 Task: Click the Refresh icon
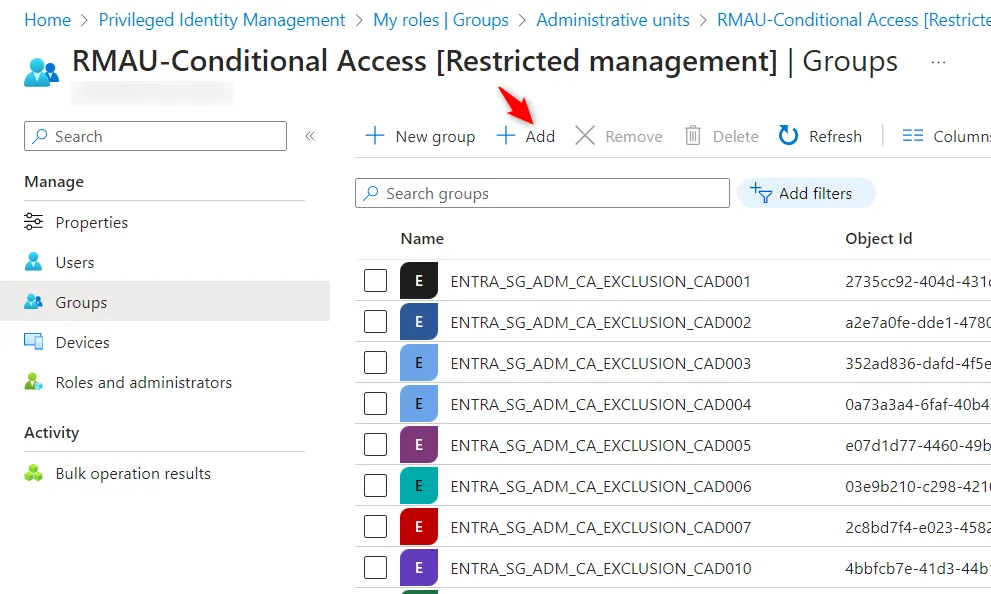[x=789, y=136]
